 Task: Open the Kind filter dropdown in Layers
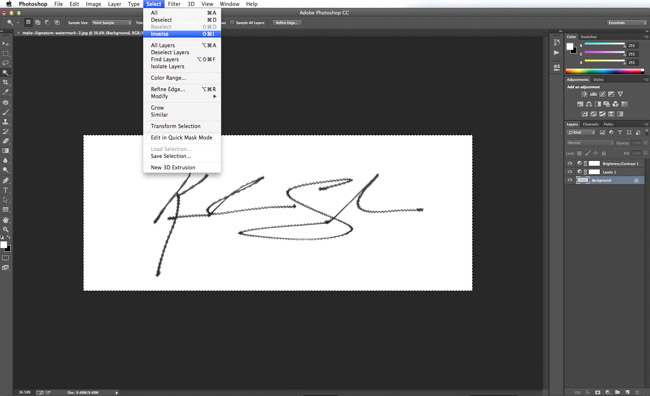click(581, 132)
